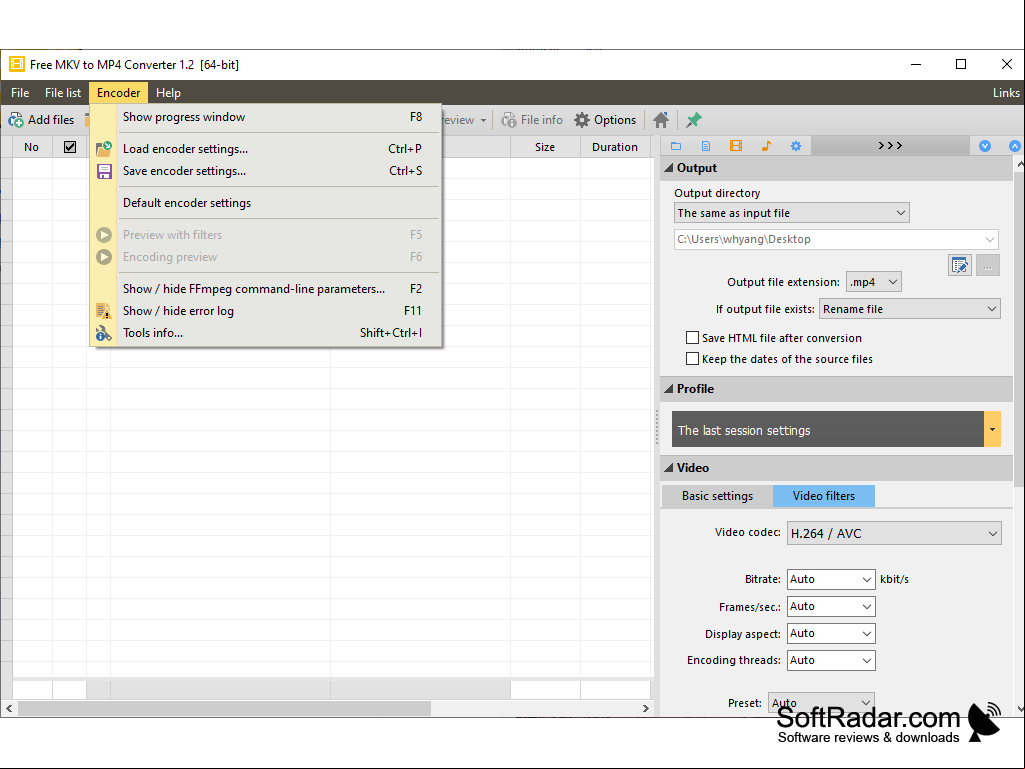Click the horizontal scrollbar right arrow
Screen dimensions: 1025x769
[645, 708]
